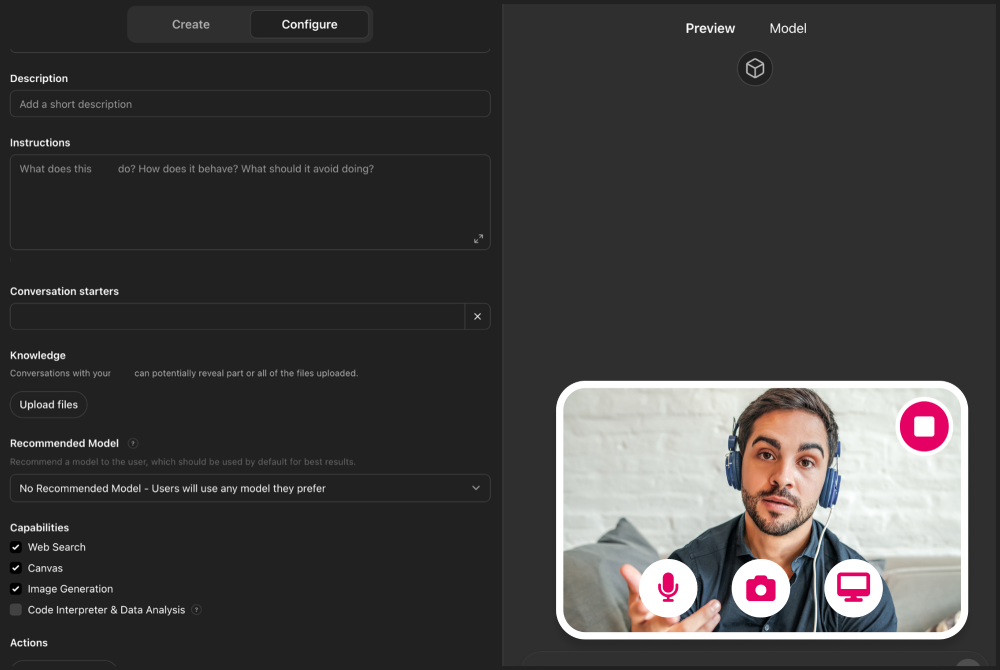This screenshot has width=1000, height=670.
Task: Click the Upload files button
Action: [48, 404]
